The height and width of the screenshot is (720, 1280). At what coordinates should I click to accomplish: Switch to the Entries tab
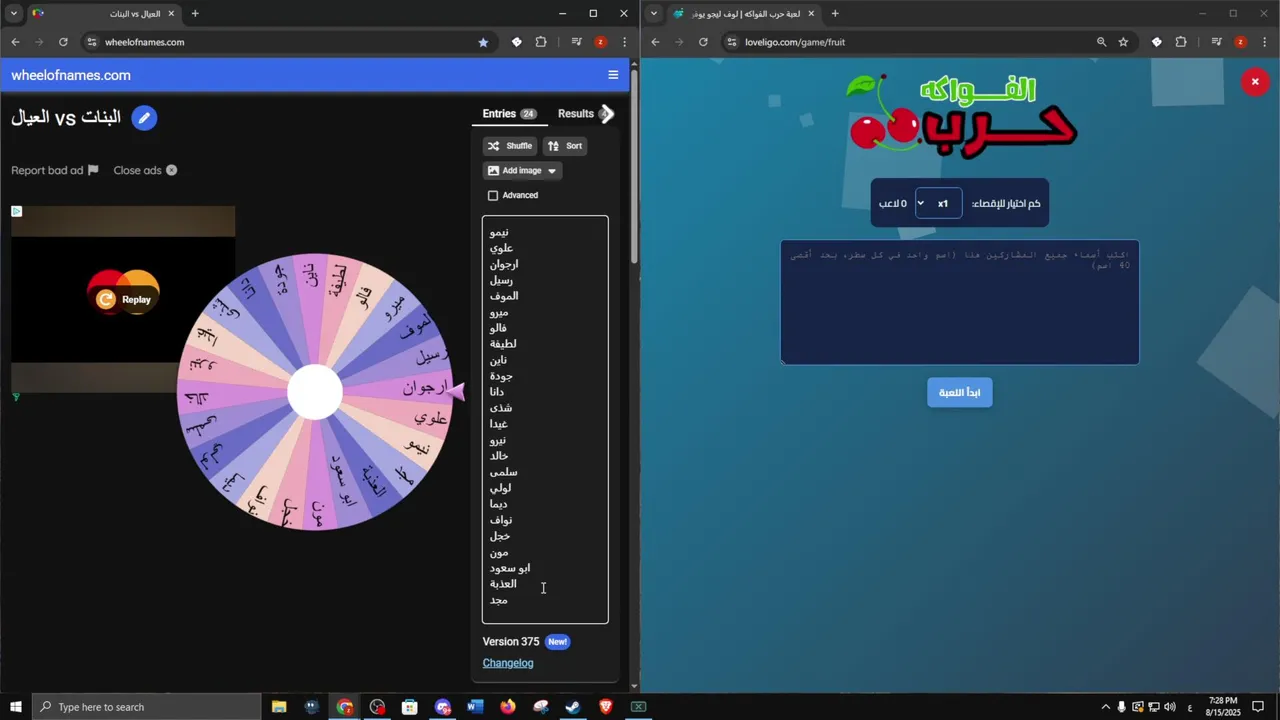pyautogui.click(x=509, y=114)
